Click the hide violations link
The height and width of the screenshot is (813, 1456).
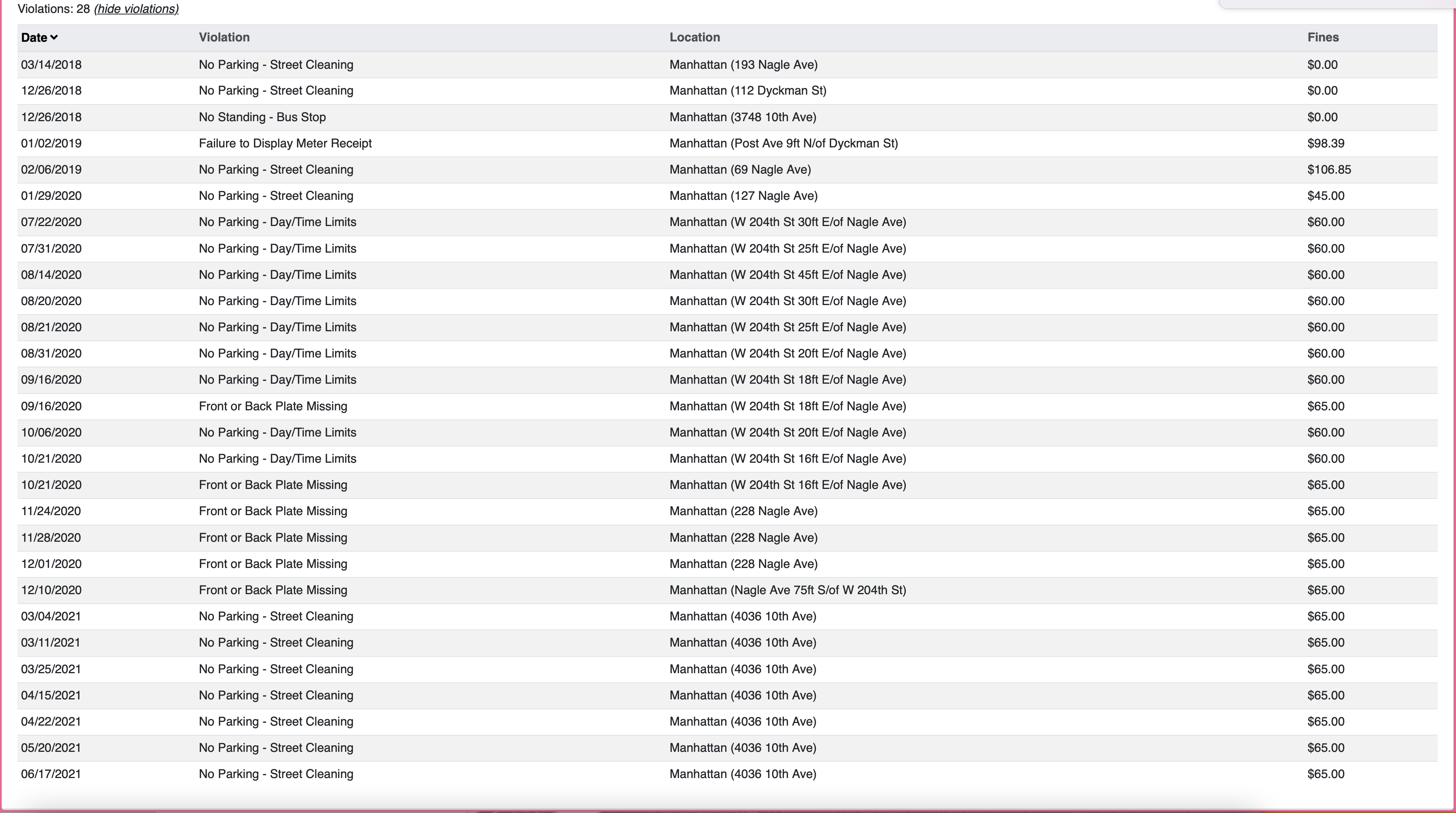click(x=136, y=9)
